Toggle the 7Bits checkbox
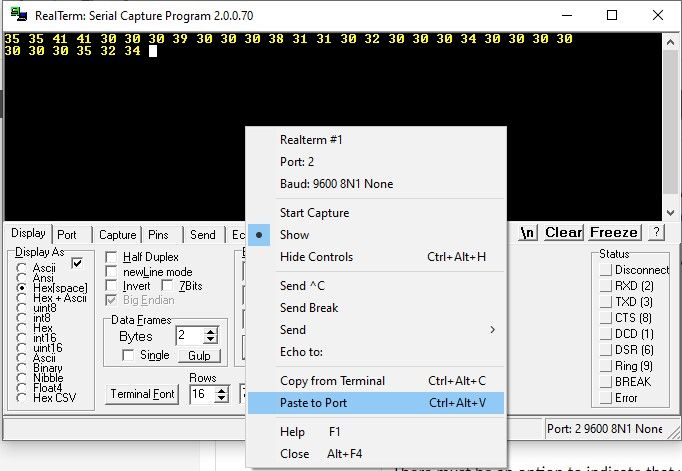This screenshot has width=682, height=471. 167,286
